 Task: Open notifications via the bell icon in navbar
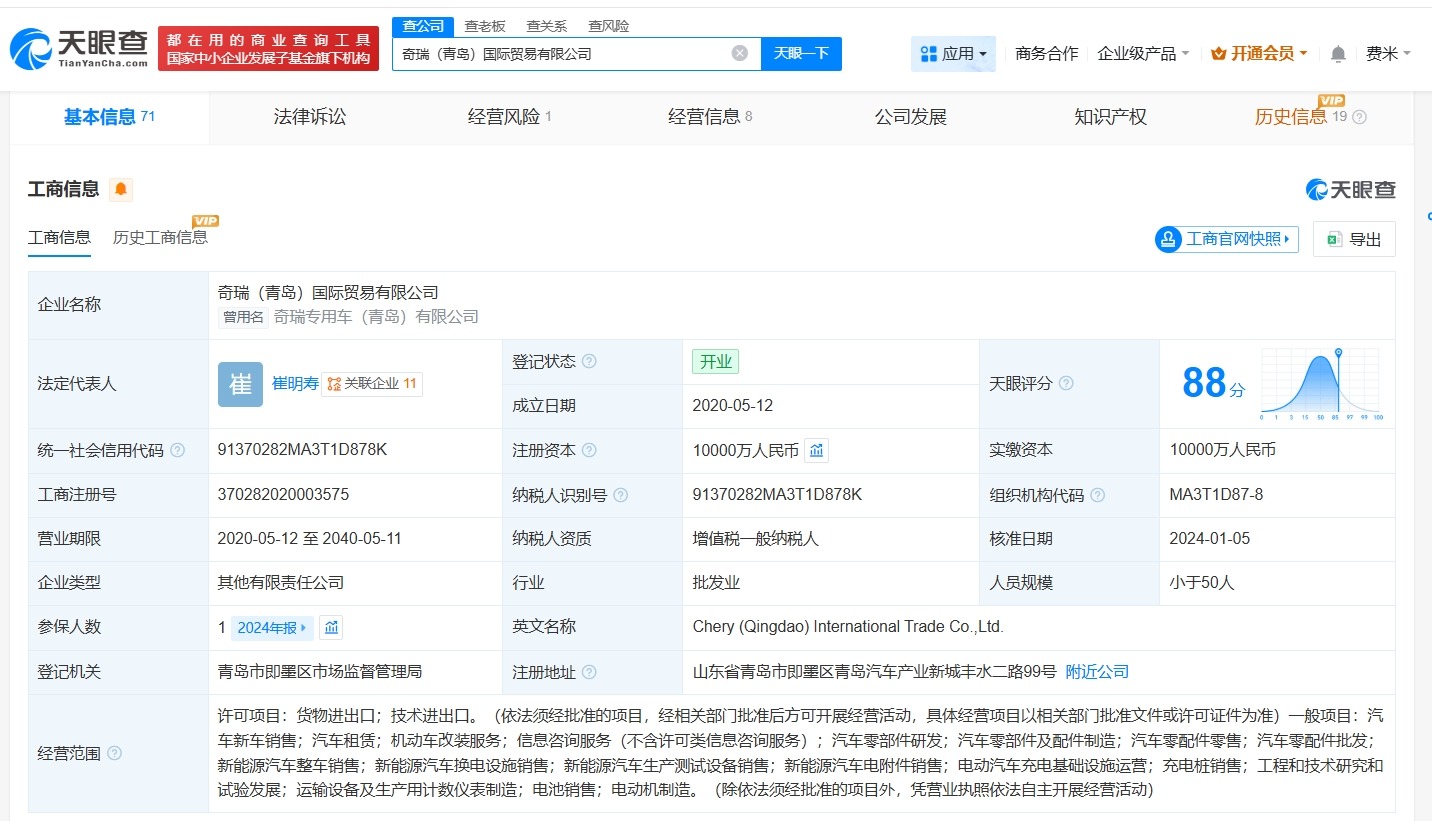coord(1337,53)
